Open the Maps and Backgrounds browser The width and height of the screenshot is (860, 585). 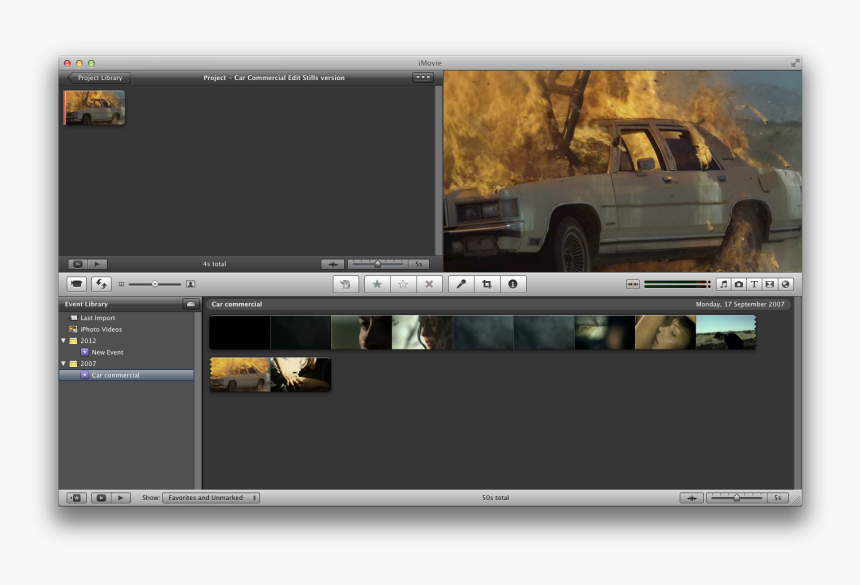(x=785, y=284)
